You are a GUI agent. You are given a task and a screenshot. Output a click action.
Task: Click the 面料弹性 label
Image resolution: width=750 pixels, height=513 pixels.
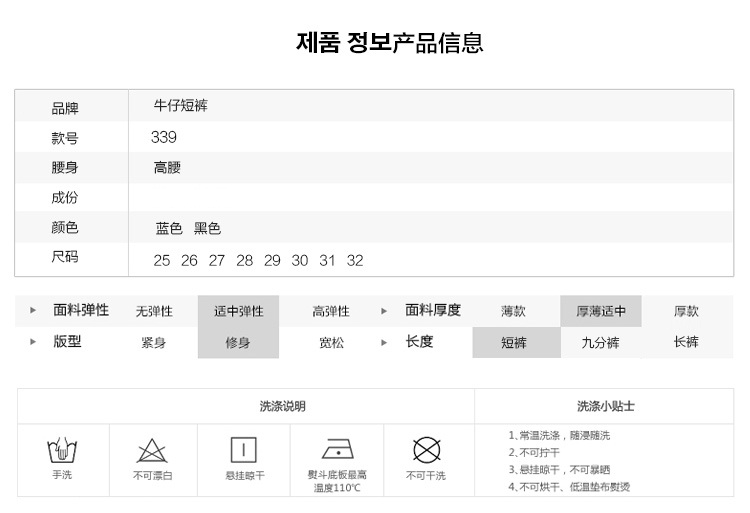[81, 310]
